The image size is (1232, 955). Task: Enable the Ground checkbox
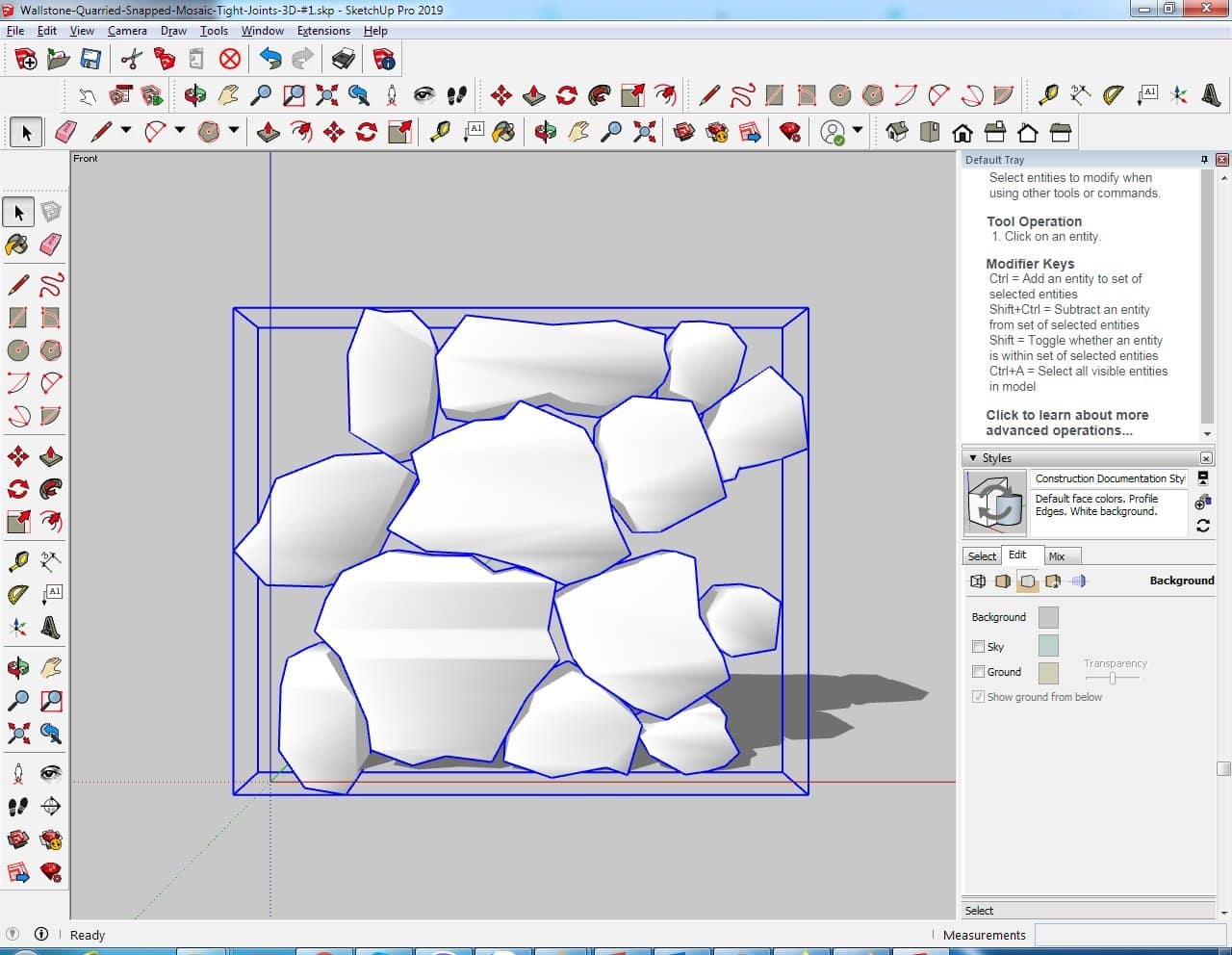(x=978, y=672)
